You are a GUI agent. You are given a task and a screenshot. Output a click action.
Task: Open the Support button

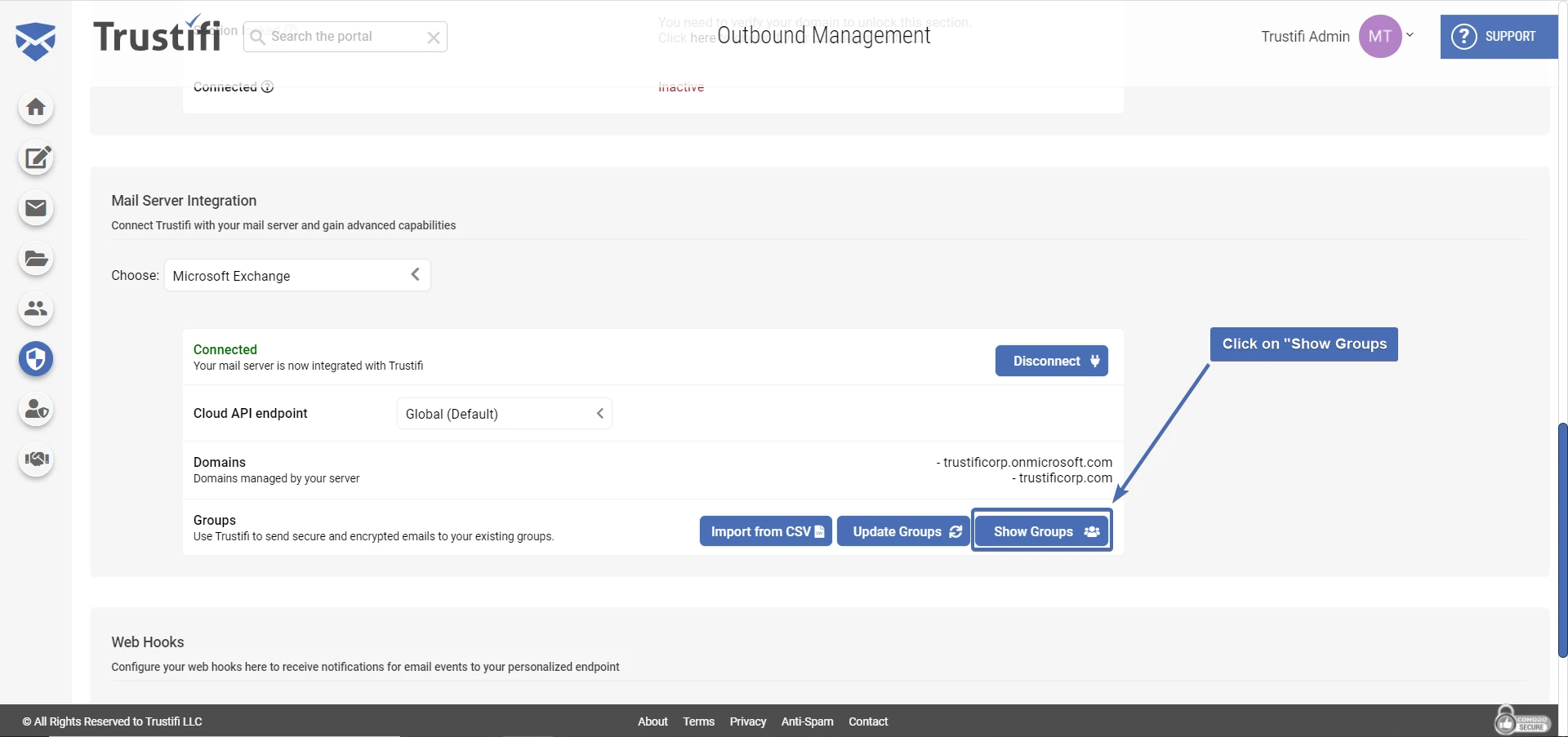1498,37
